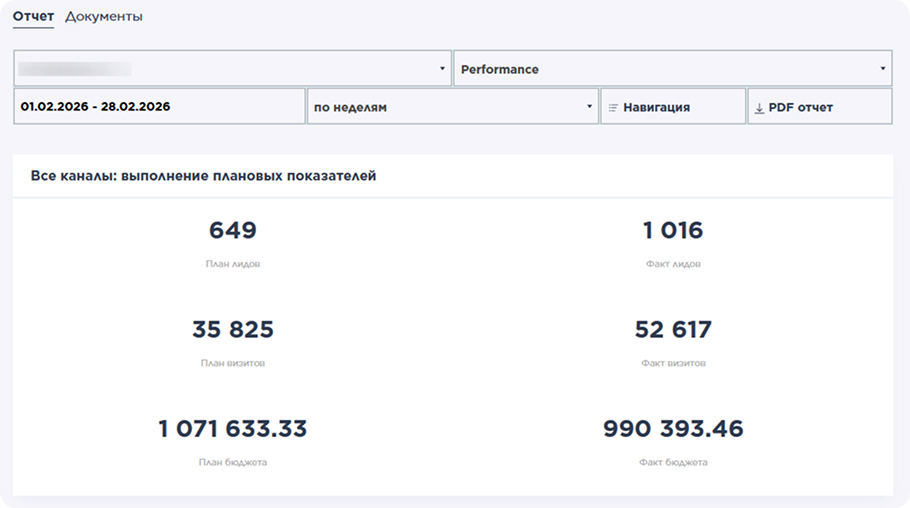
Task: Open the Документы tab
Action: coord(104,16)
